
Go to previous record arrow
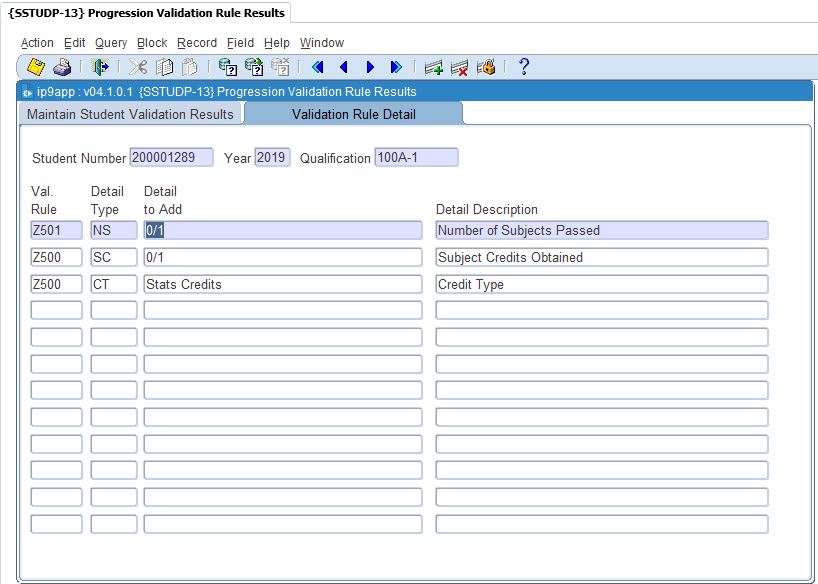click(x=344, y=67)
